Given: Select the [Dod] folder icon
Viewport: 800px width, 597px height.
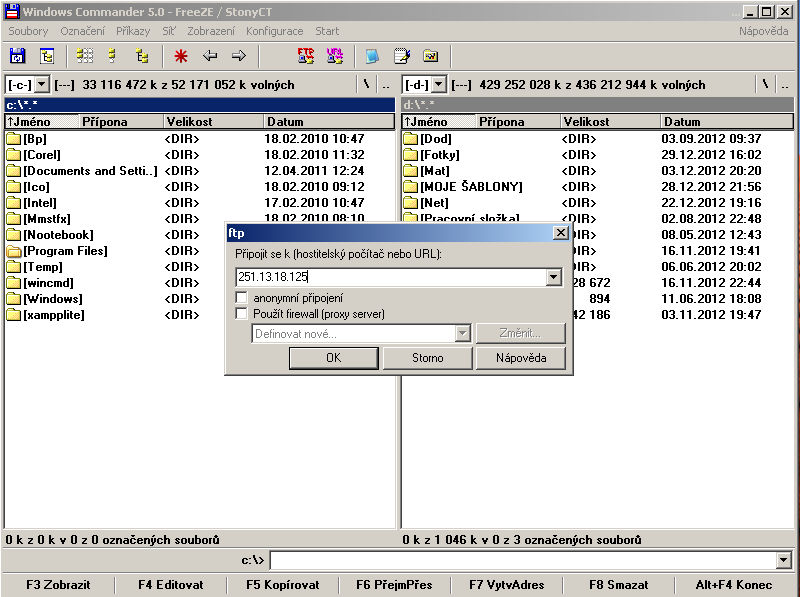Looking at the screenshot, I should click(x=410, y=139).
